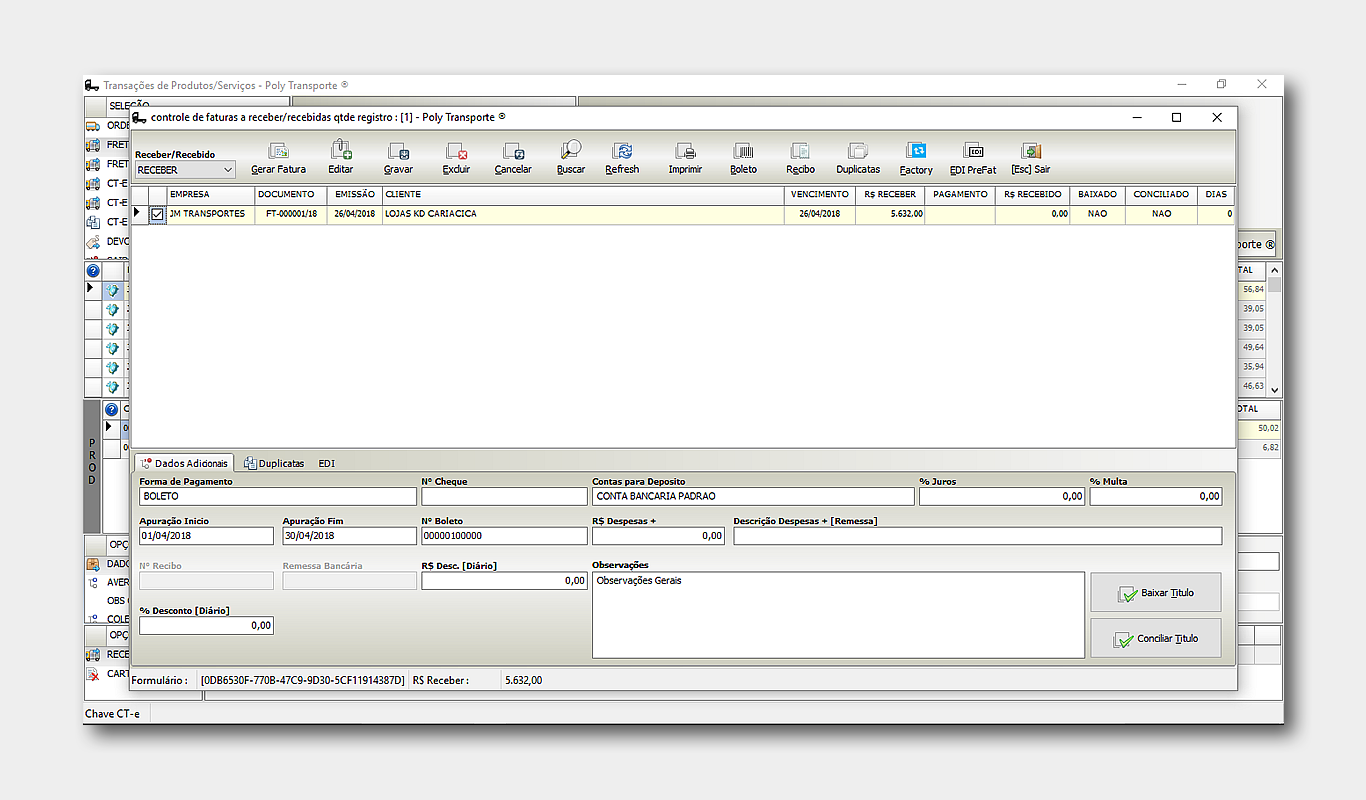The width and height of the screenshot is (1366, 800).
Task: Click the 56,84 value in the background grid
Action: pos(1253,289)
